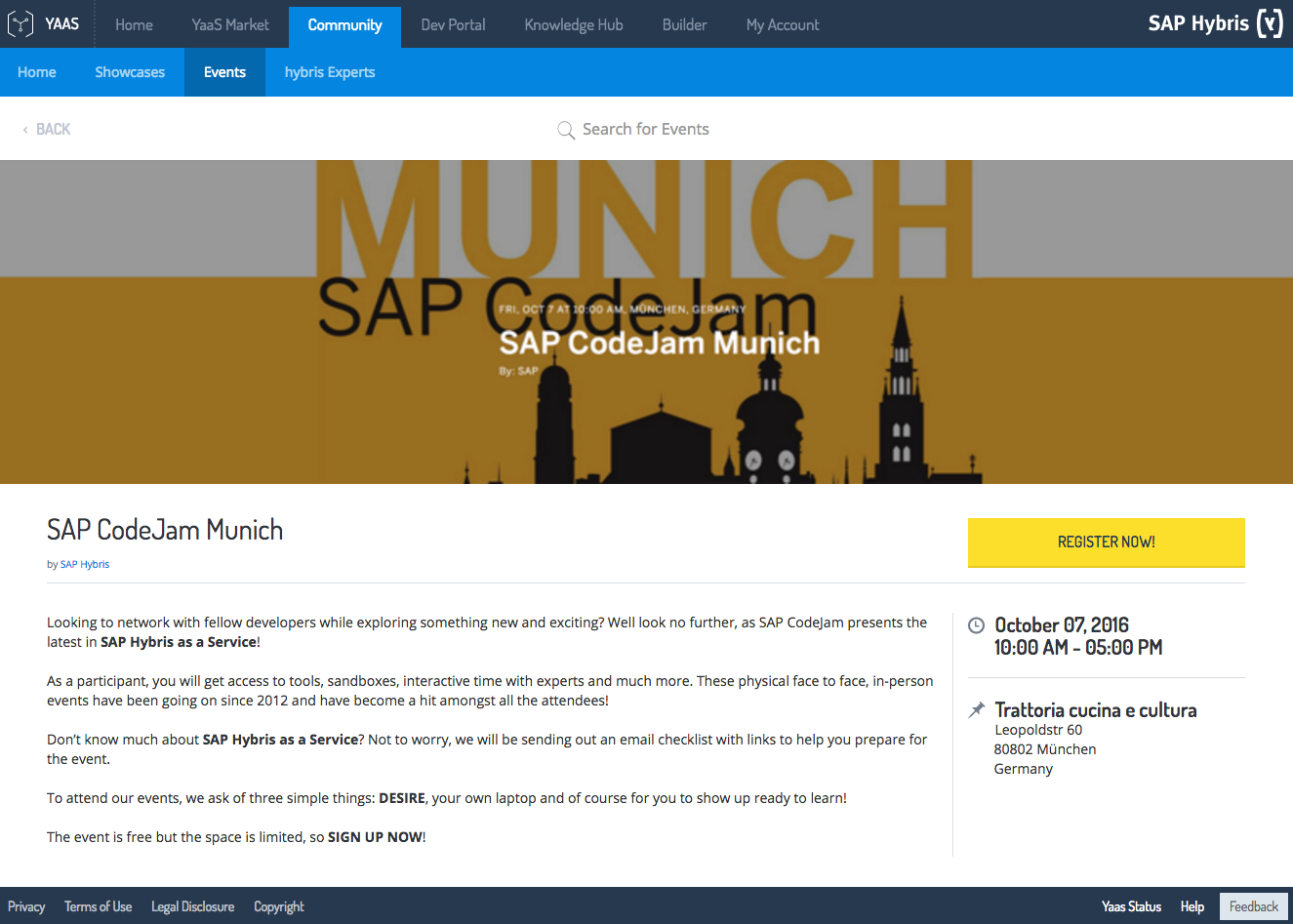
Task: Click the YaaS logo icon
Action: 20,23
